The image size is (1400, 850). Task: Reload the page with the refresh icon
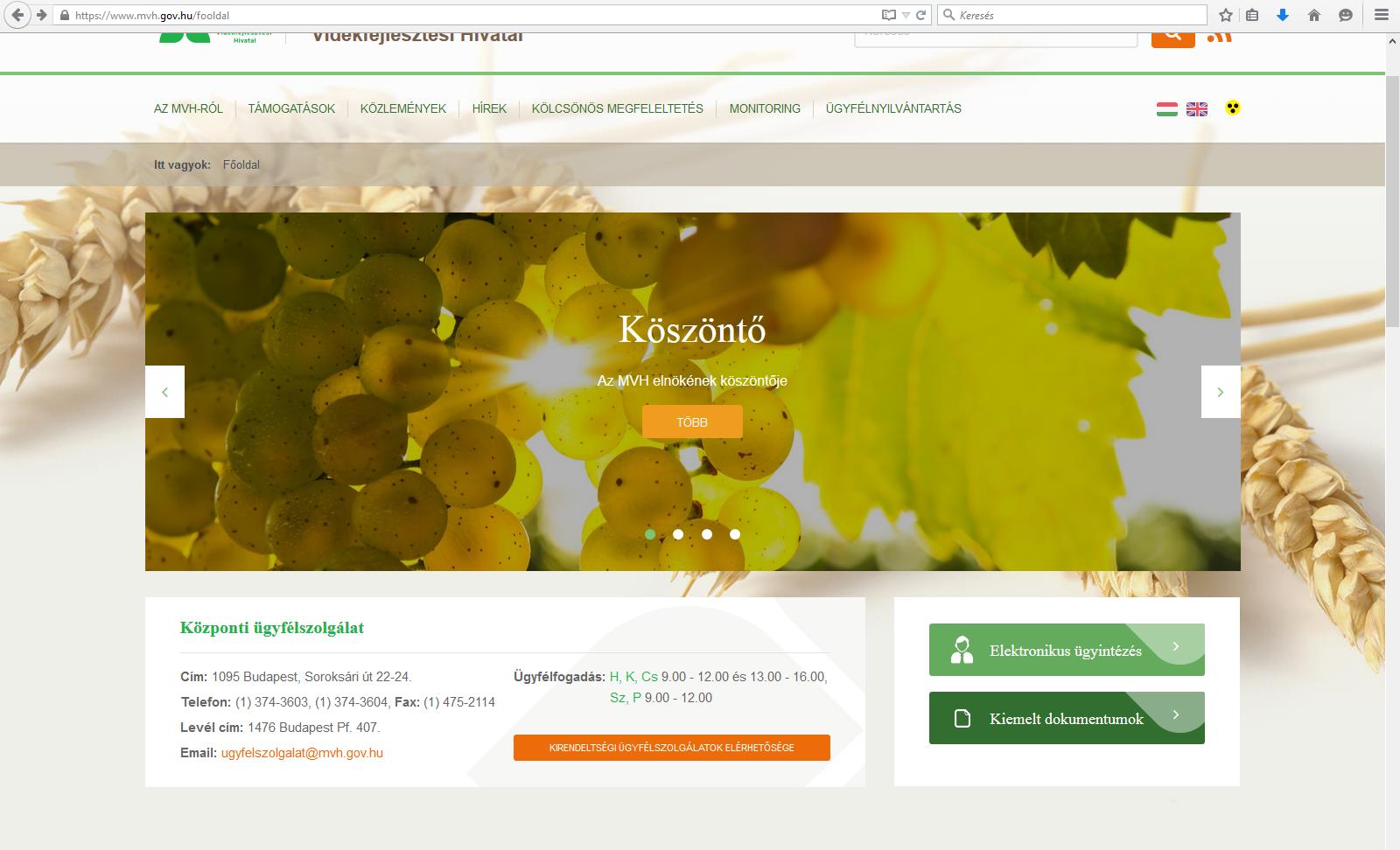click(920, 15)
